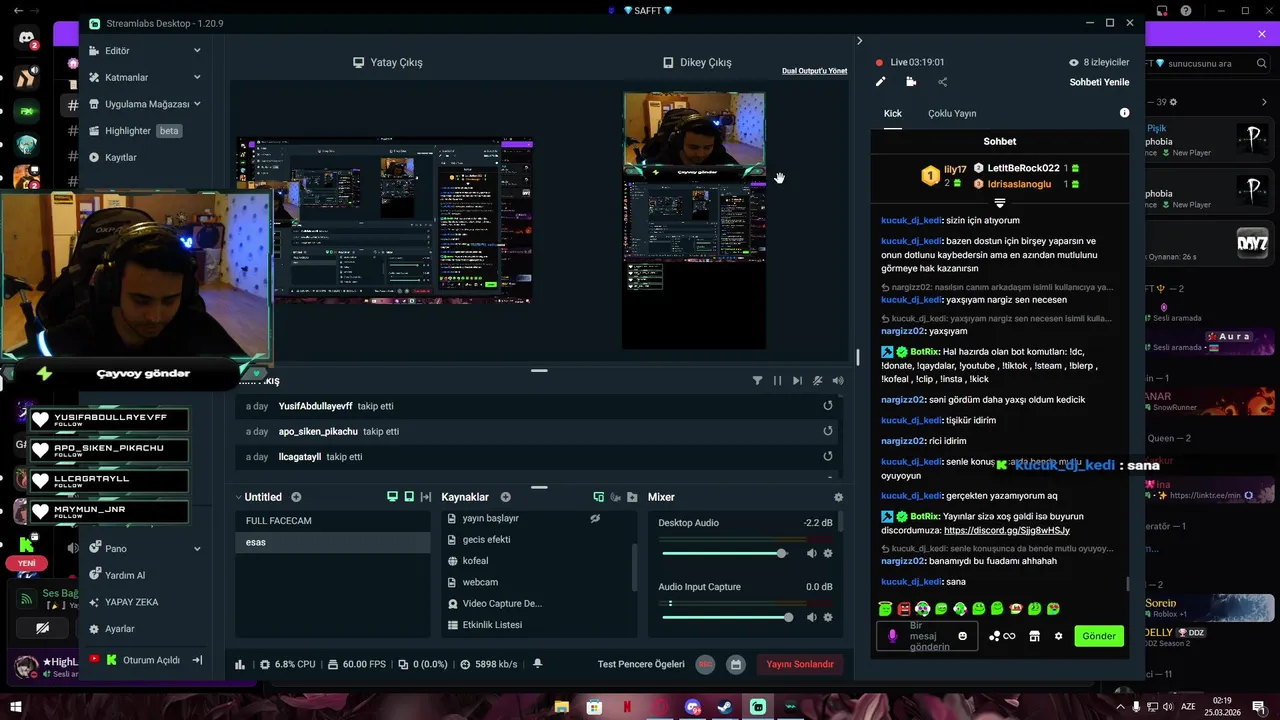The height and width of the screenshot is (720, 1280).
Task: Click the camera icon beside pencil
Action: pyautogui.click(x=911, y=82)
